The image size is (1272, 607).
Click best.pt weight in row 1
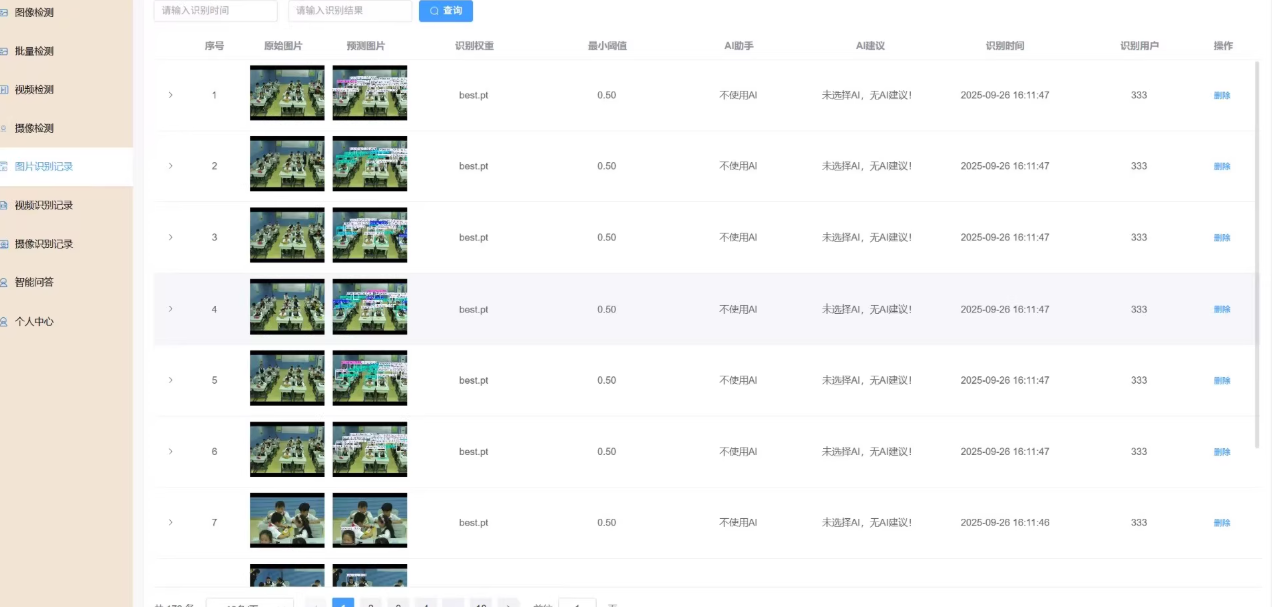(474, 95)
